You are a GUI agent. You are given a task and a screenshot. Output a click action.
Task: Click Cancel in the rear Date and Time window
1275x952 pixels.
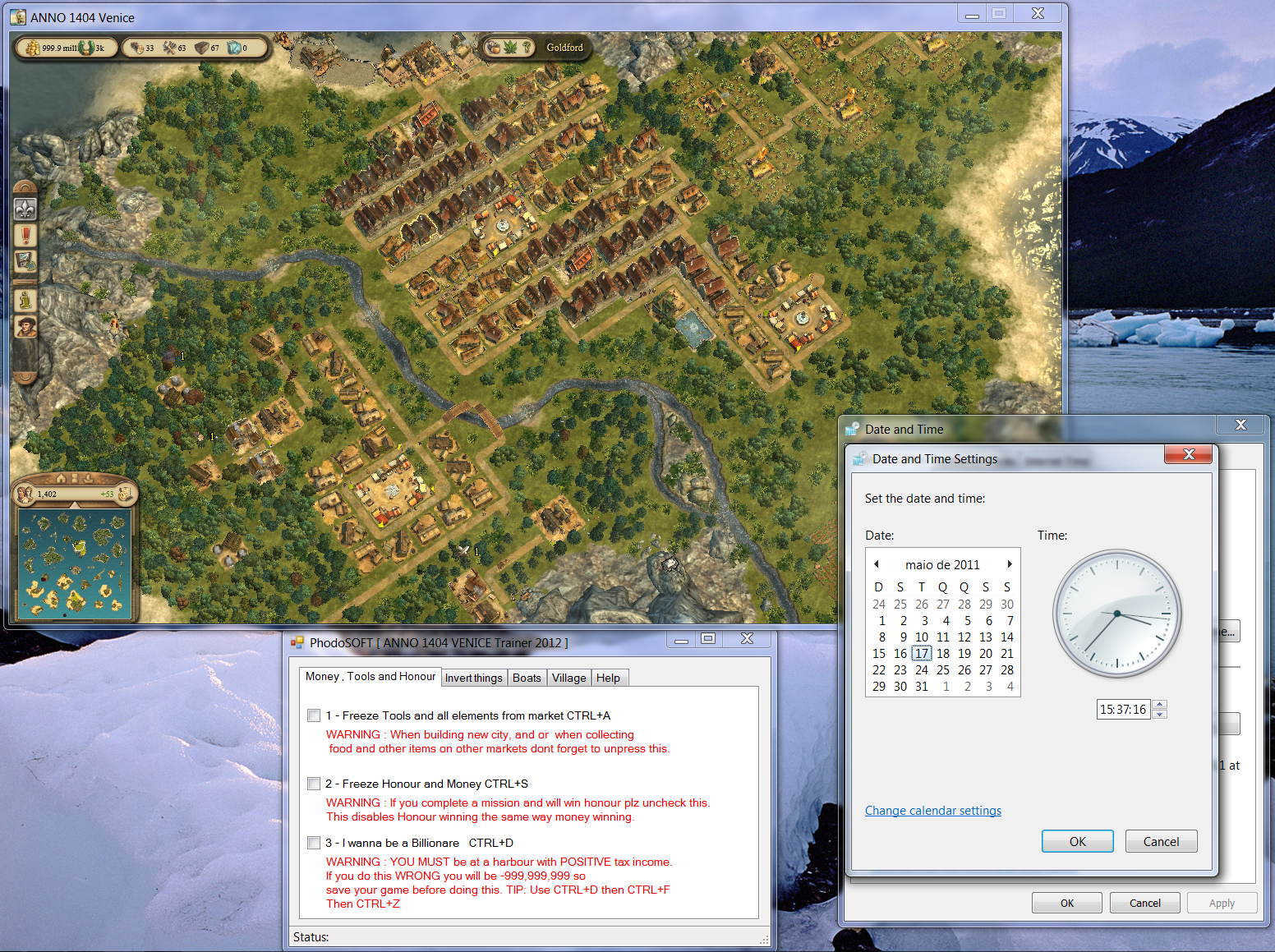pyautogui.click(x=1145, y=904)
